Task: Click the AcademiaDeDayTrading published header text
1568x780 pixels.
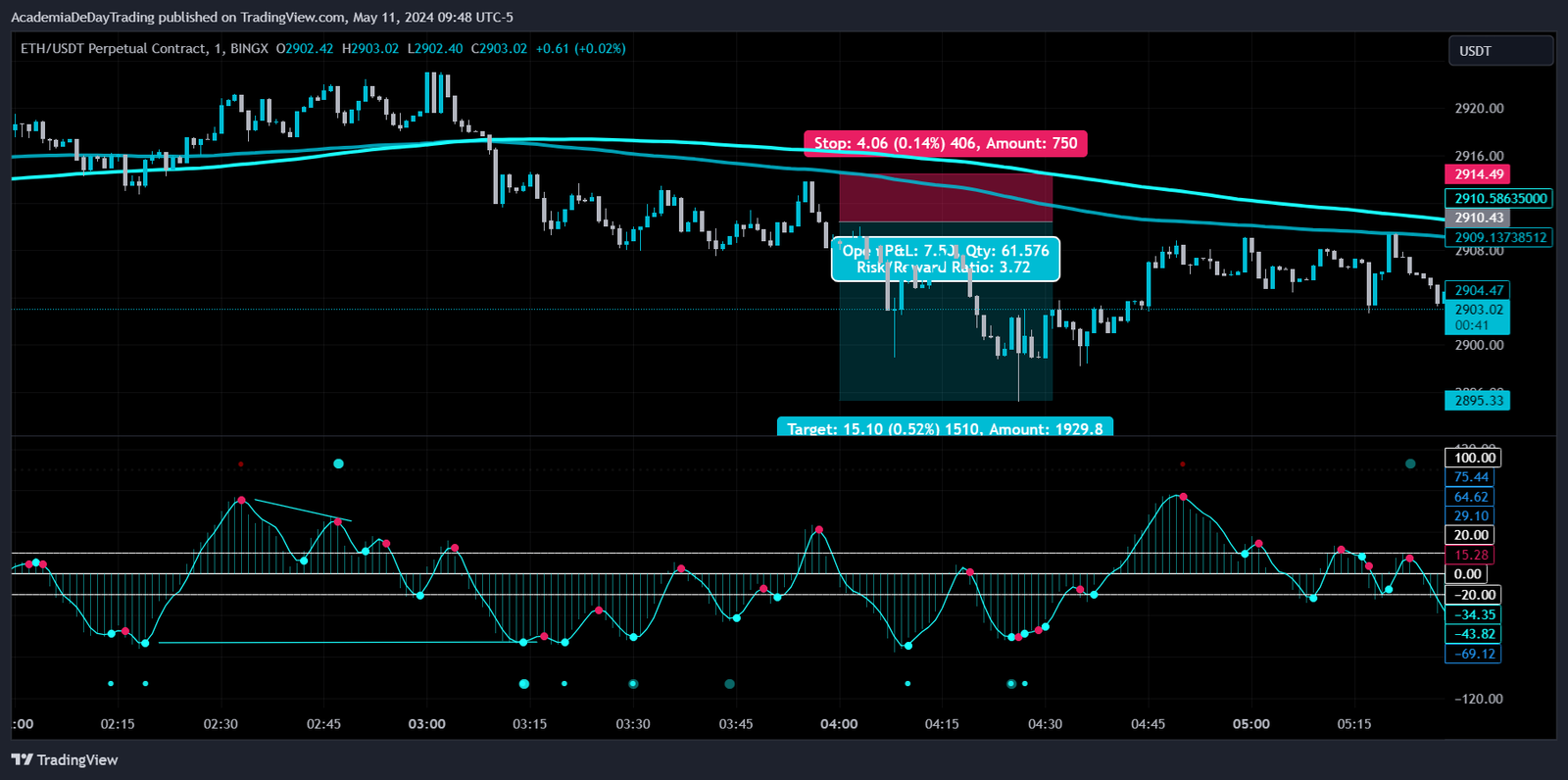Action: (262, 17)
